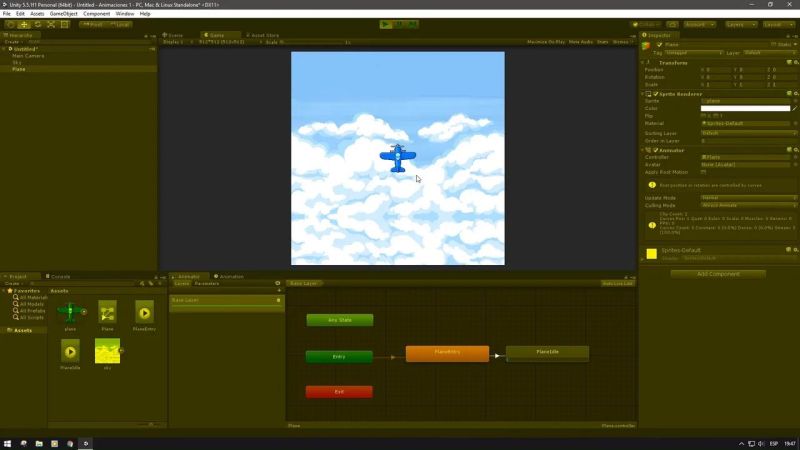This screenshot has height=450, width=800.
Task: Open Sprite Renderer help book icon
Action: [789, 94]
